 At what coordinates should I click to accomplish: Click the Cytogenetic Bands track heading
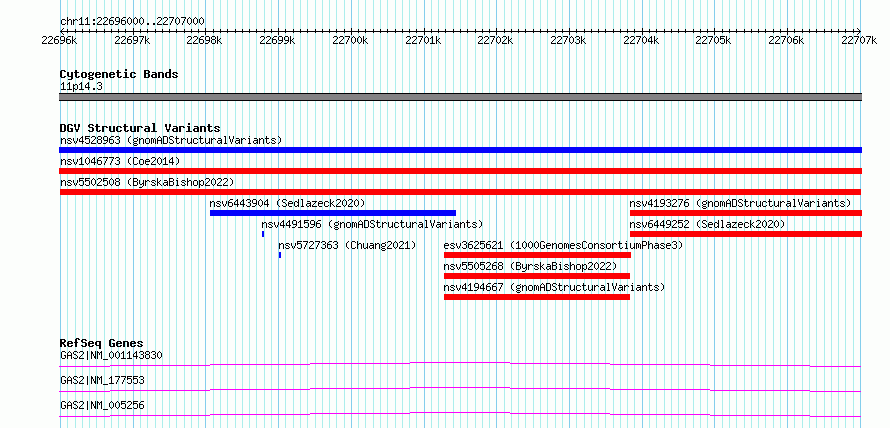(119, 74)
